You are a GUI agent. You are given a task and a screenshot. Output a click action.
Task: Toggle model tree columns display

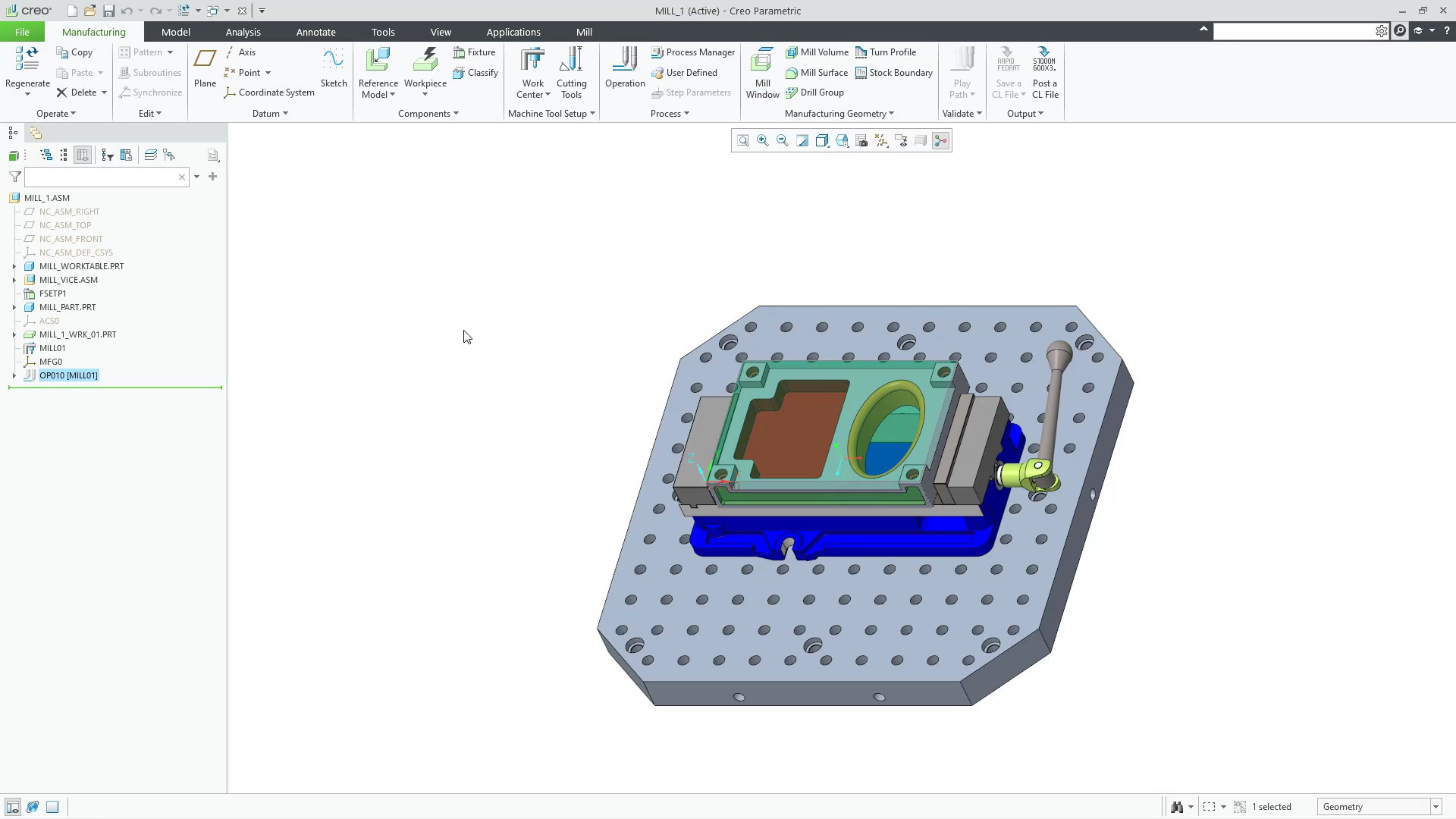(83, 155)
